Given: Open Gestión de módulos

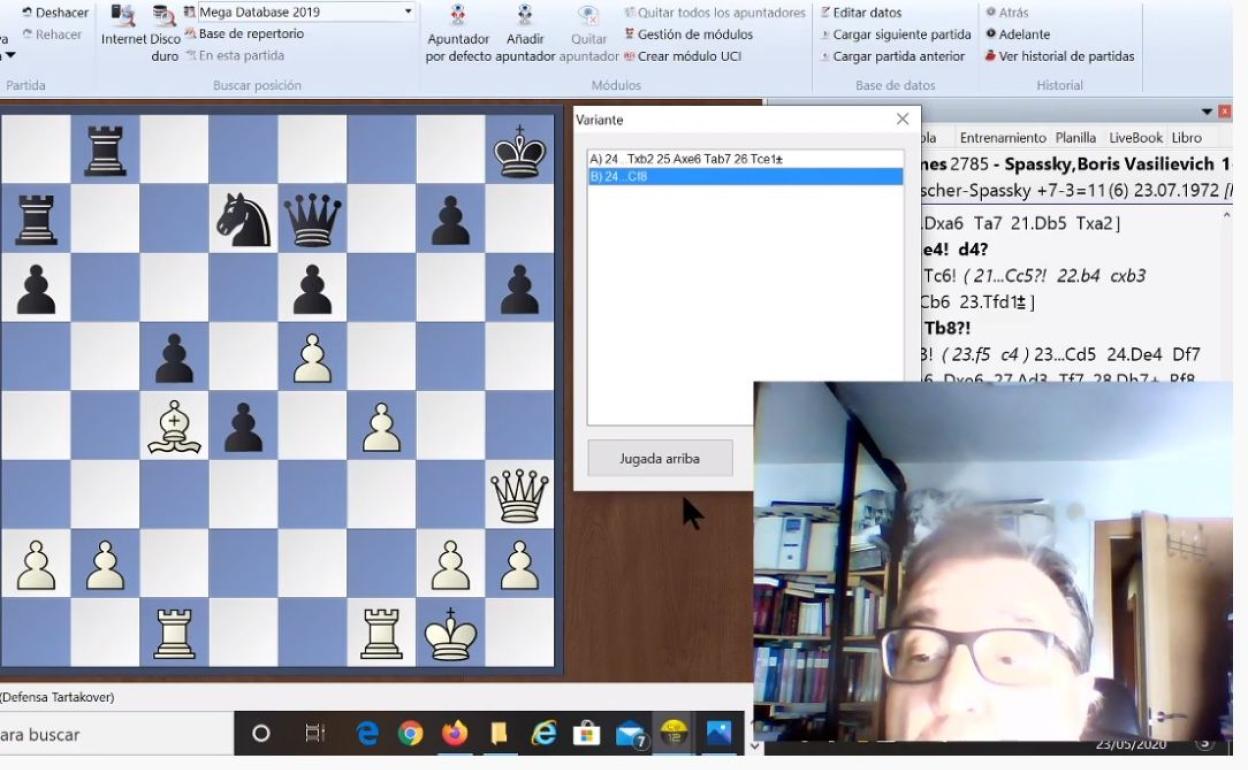Looking at the screenshot, I should (x=688, y=34).
